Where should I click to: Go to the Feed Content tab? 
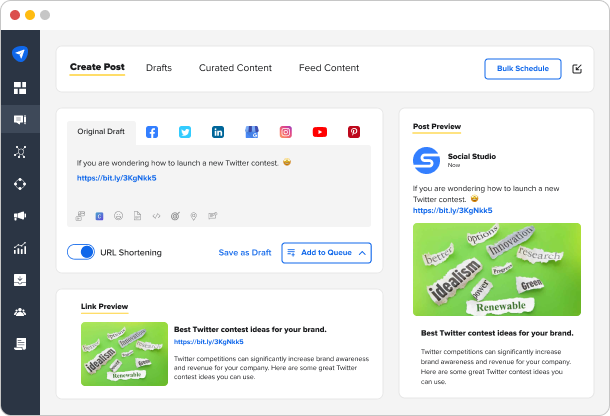(x=329, y=68)
